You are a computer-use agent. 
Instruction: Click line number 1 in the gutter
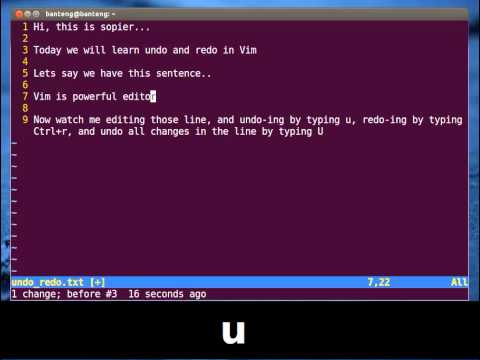[25, 27]
